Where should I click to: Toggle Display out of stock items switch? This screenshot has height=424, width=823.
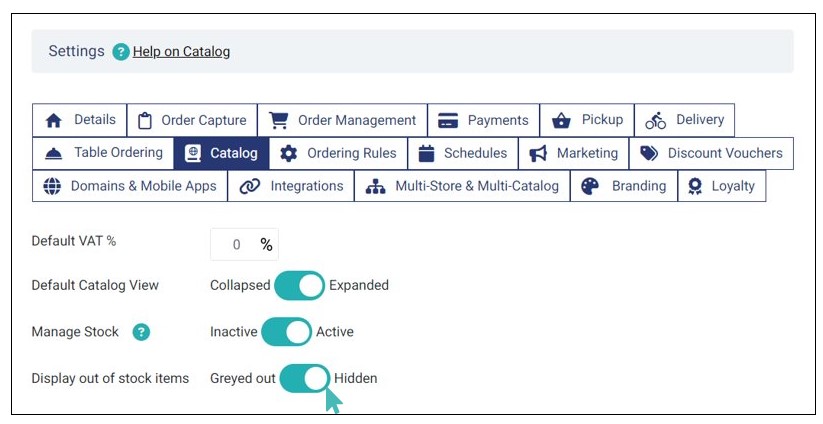click(304, 378)
